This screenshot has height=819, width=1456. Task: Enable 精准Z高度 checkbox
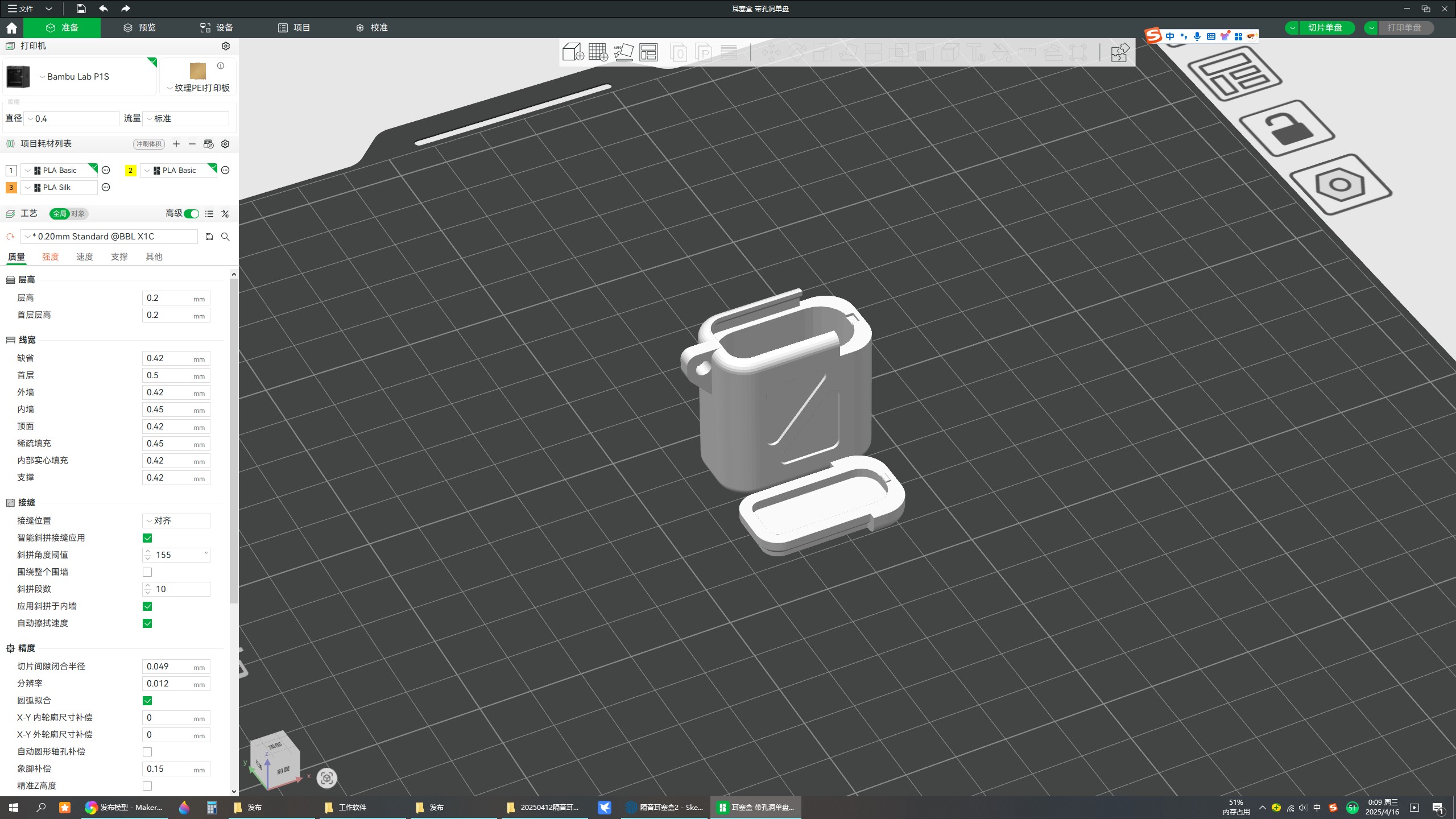click(x=147, y=786)
